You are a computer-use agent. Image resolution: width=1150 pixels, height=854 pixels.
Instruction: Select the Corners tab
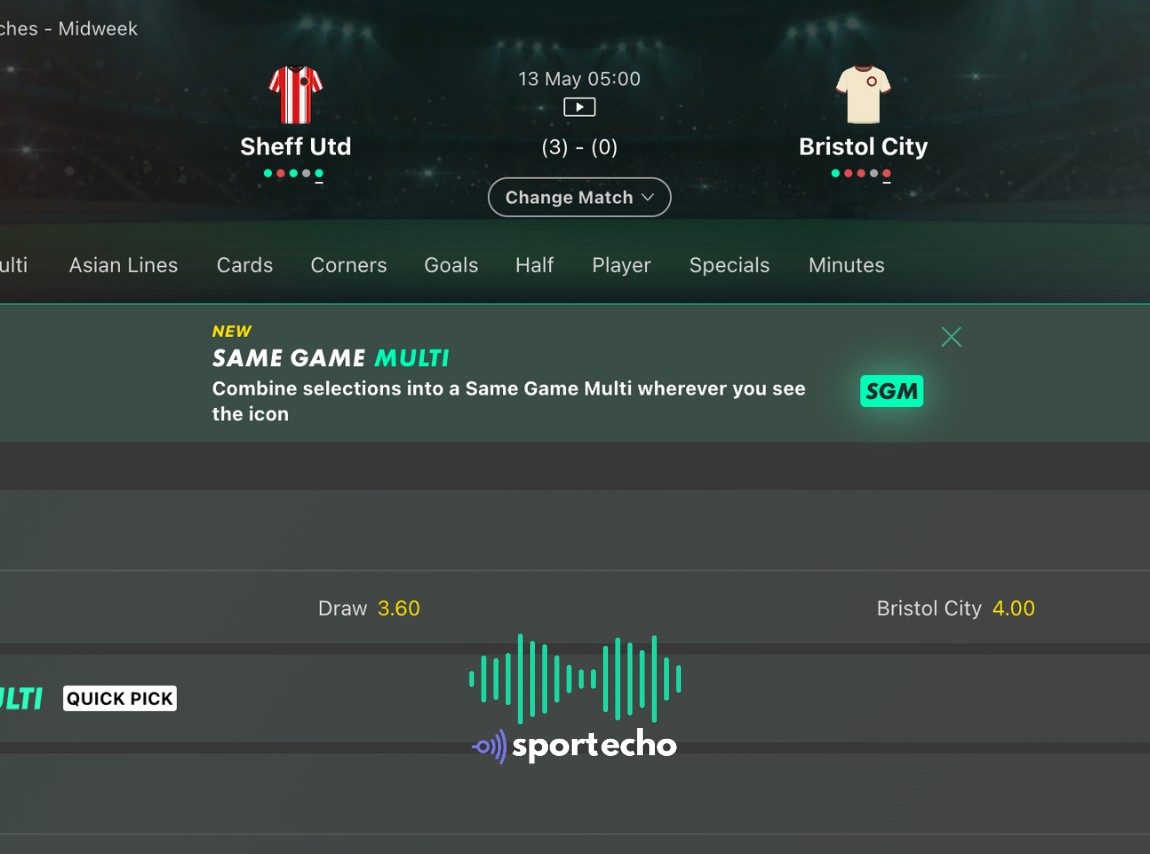[348, 265]
